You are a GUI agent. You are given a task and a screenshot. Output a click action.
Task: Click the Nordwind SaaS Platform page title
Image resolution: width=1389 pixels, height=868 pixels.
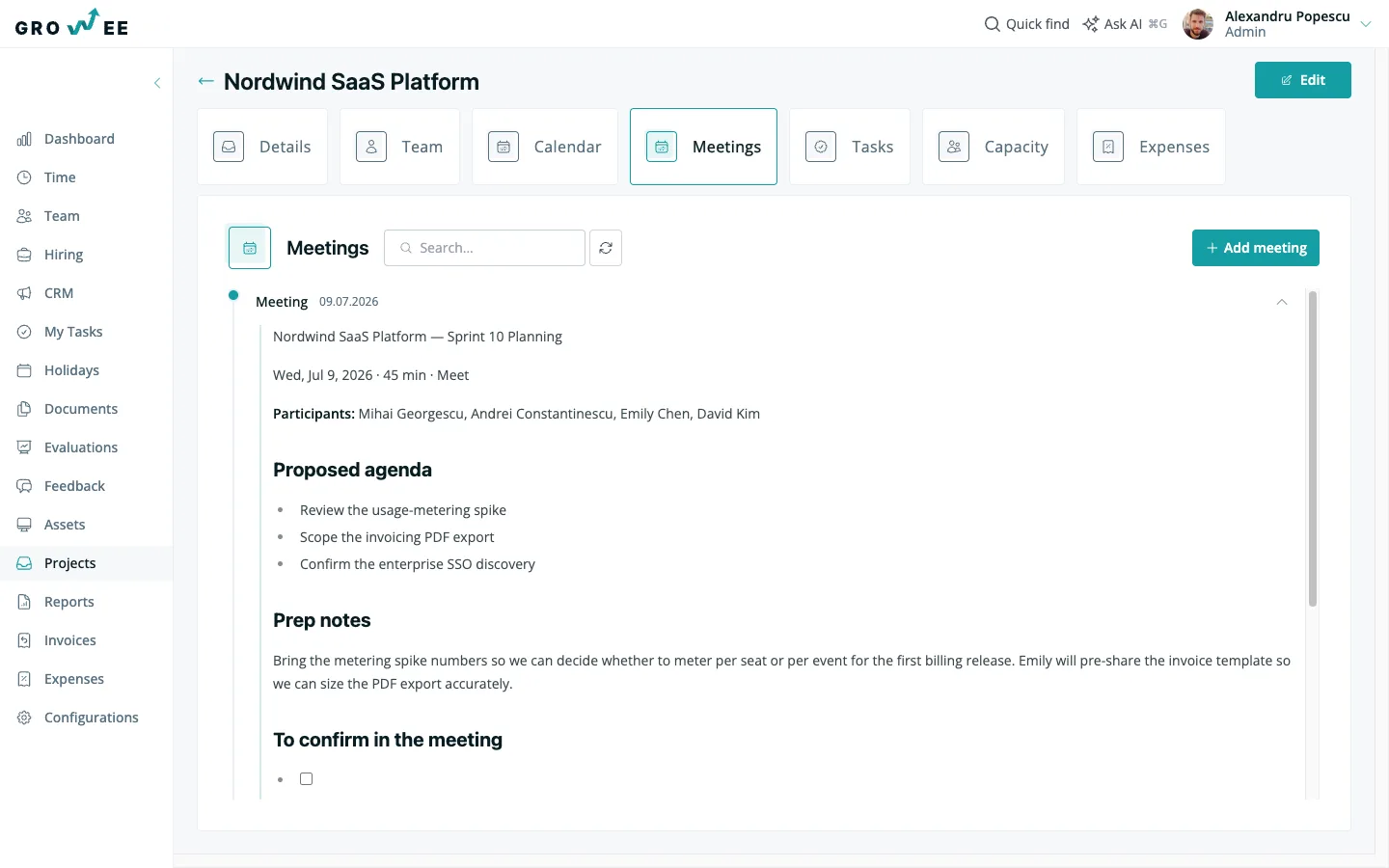351,82
